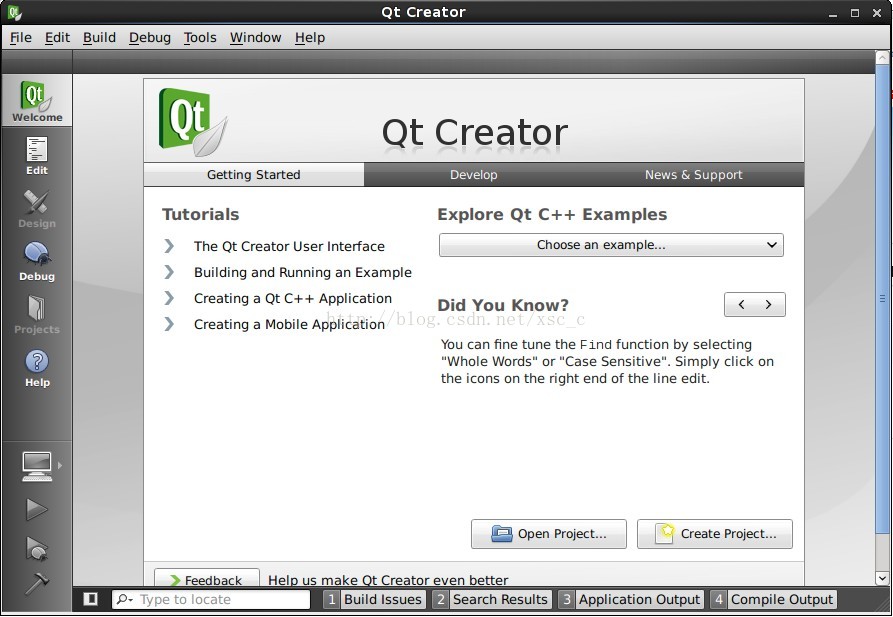Click the Qt Creator window icon
Viewport: 893px width, 617px height.
pos(14,12)
